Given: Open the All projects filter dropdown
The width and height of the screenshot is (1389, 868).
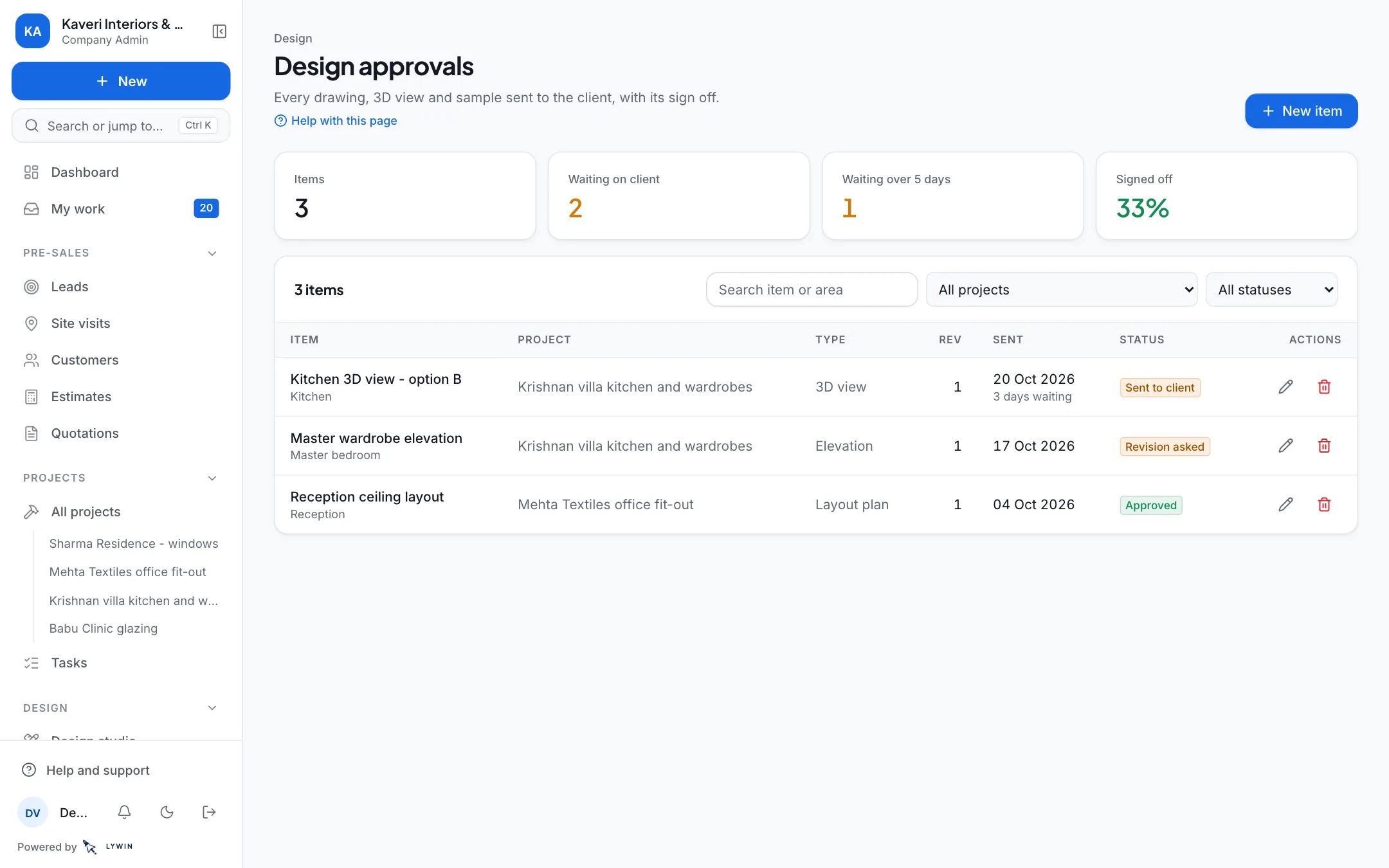Looking at the screenshot, I should coord(1062,289).
